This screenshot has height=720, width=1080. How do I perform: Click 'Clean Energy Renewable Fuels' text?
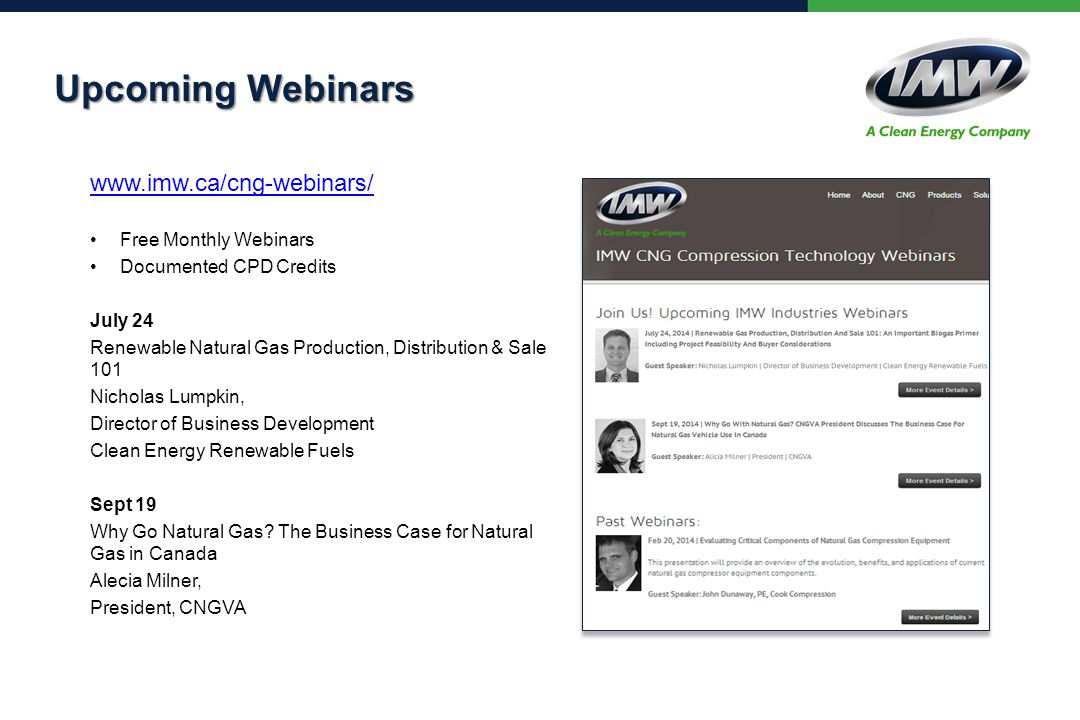(222, 451)
